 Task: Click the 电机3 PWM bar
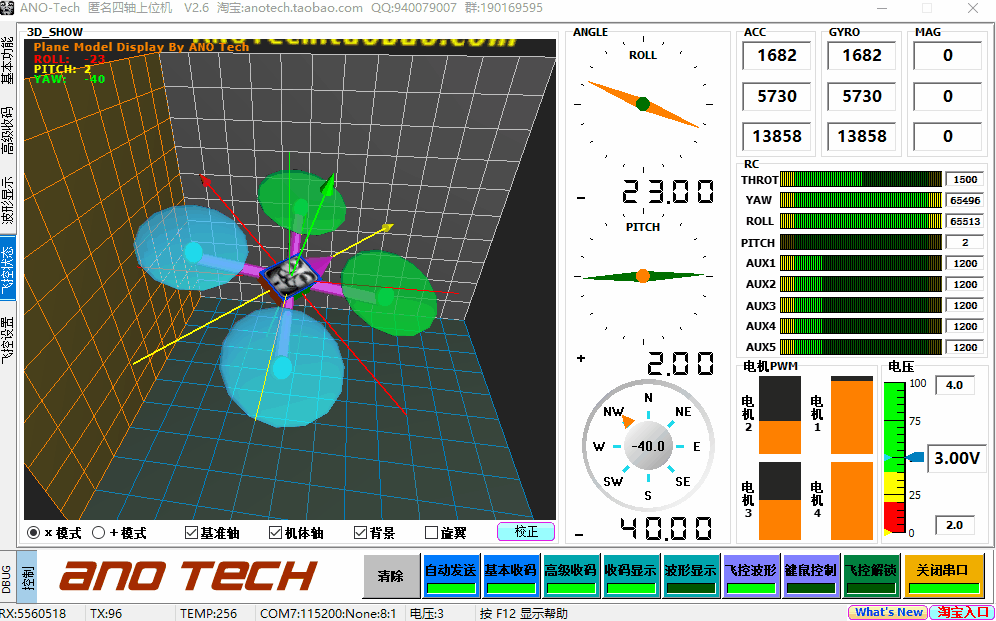pos(780,501)
